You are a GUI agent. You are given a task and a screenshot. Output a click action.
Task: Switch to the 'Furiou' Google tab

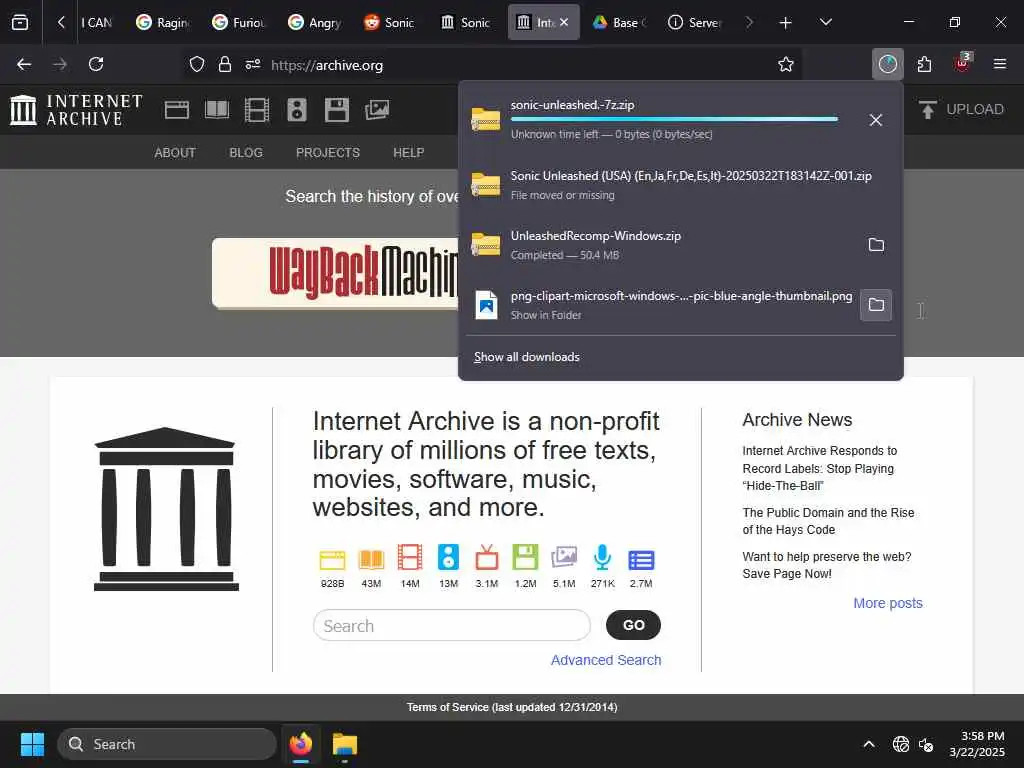pyautogui.click(x=239, y=22)
